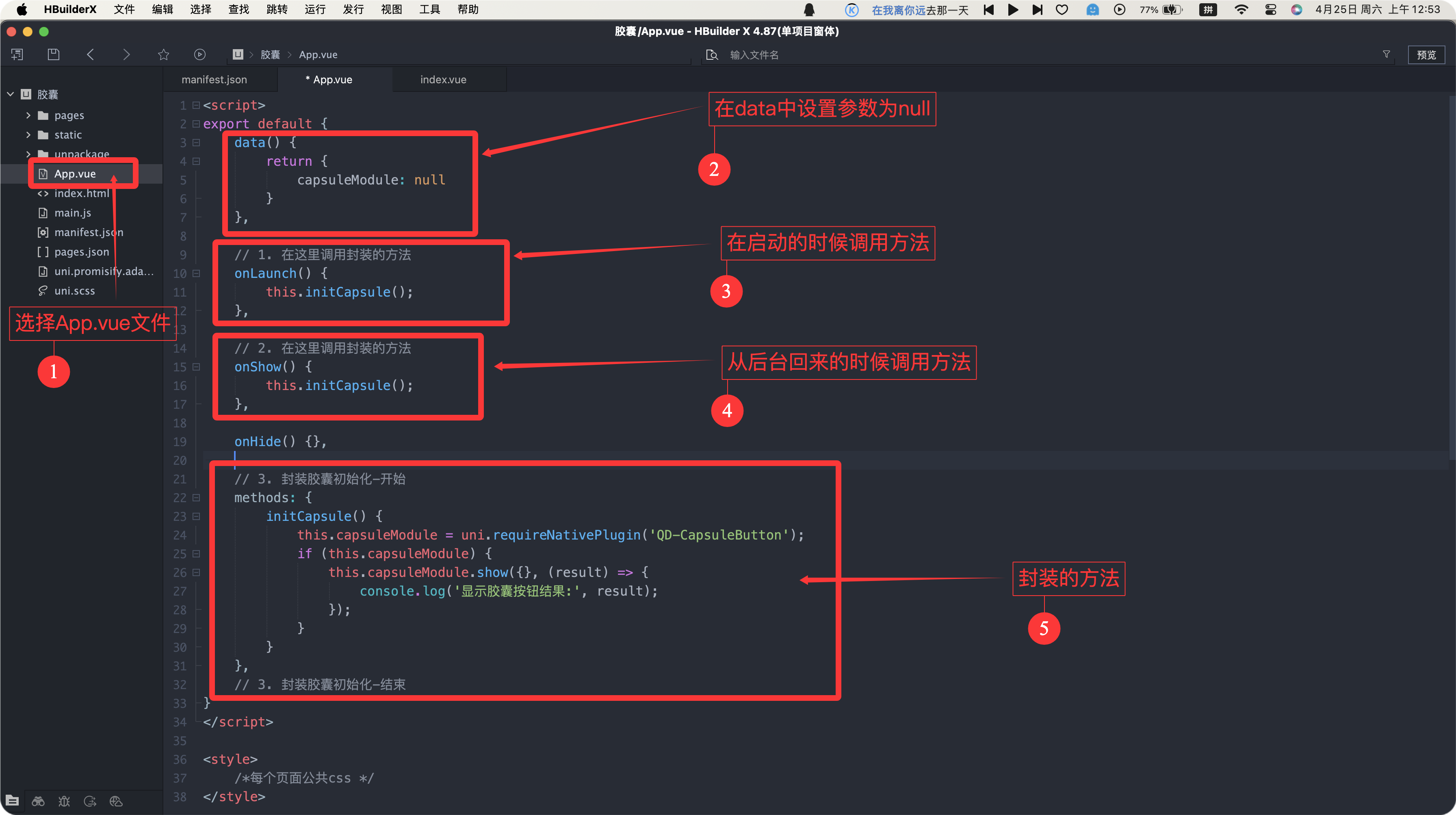Screen dimensions: 1456x815
Task: Collapse the 胶囊 project root
Action: point(10,94)
